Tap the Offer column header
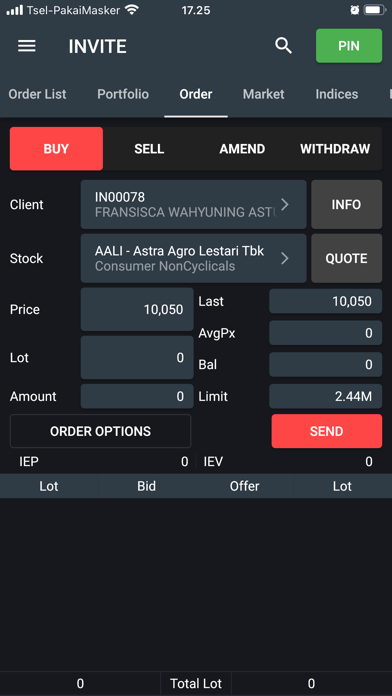The width and height of the screenshot is (392, 696). point(245,486)
